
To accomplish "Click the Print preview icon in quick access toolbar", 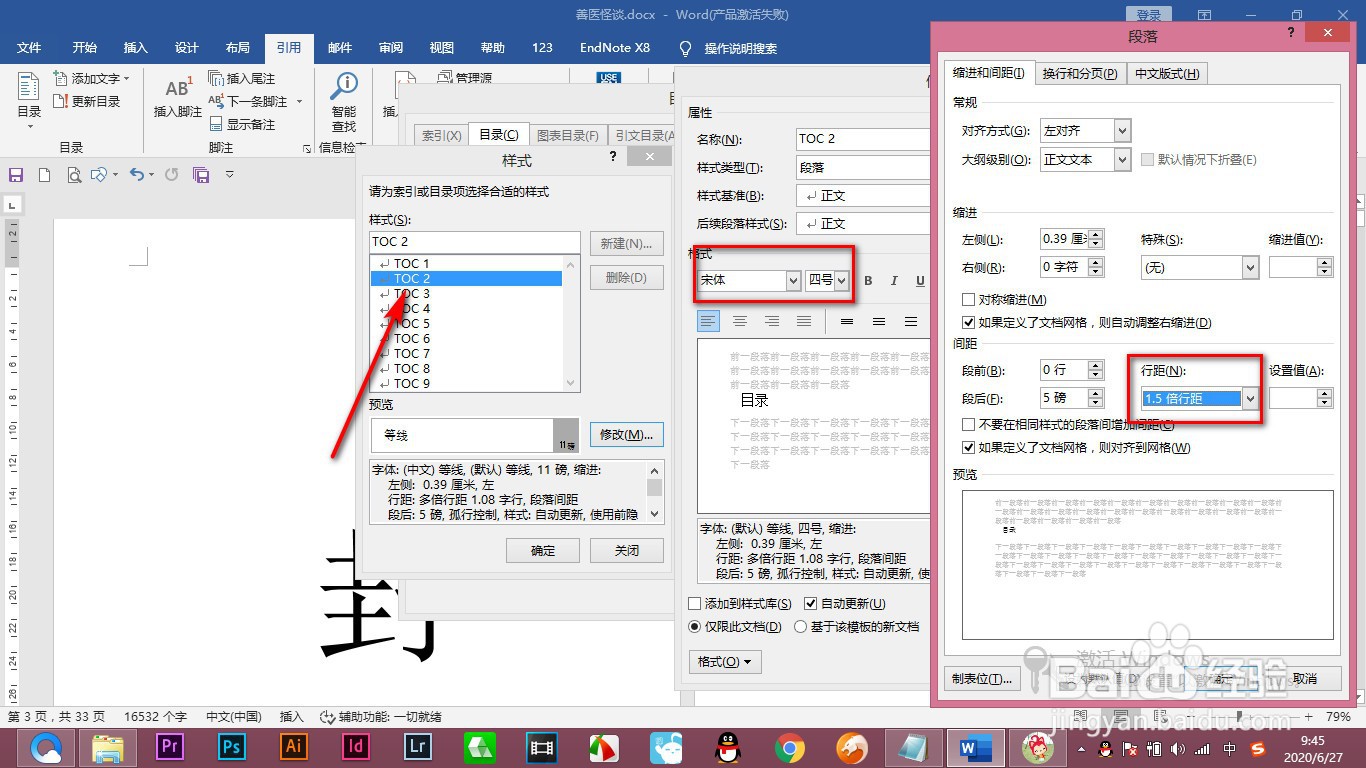I will 73,175.
